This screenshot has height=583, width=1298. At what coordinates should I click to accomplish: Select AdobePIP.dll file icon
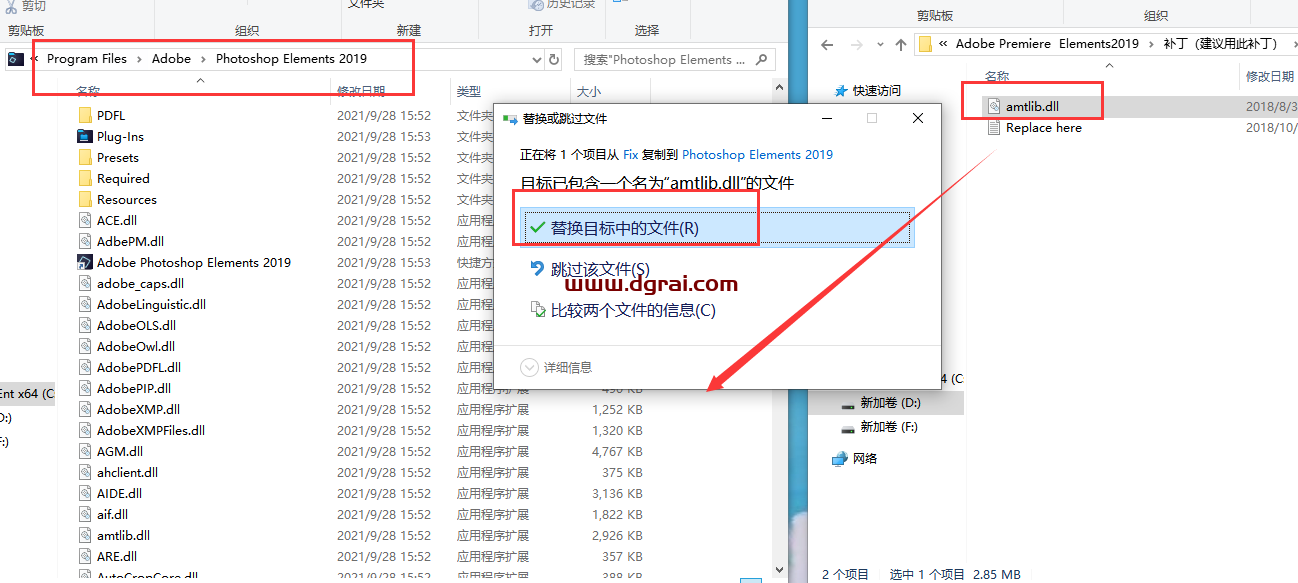[x=85, y=389]
